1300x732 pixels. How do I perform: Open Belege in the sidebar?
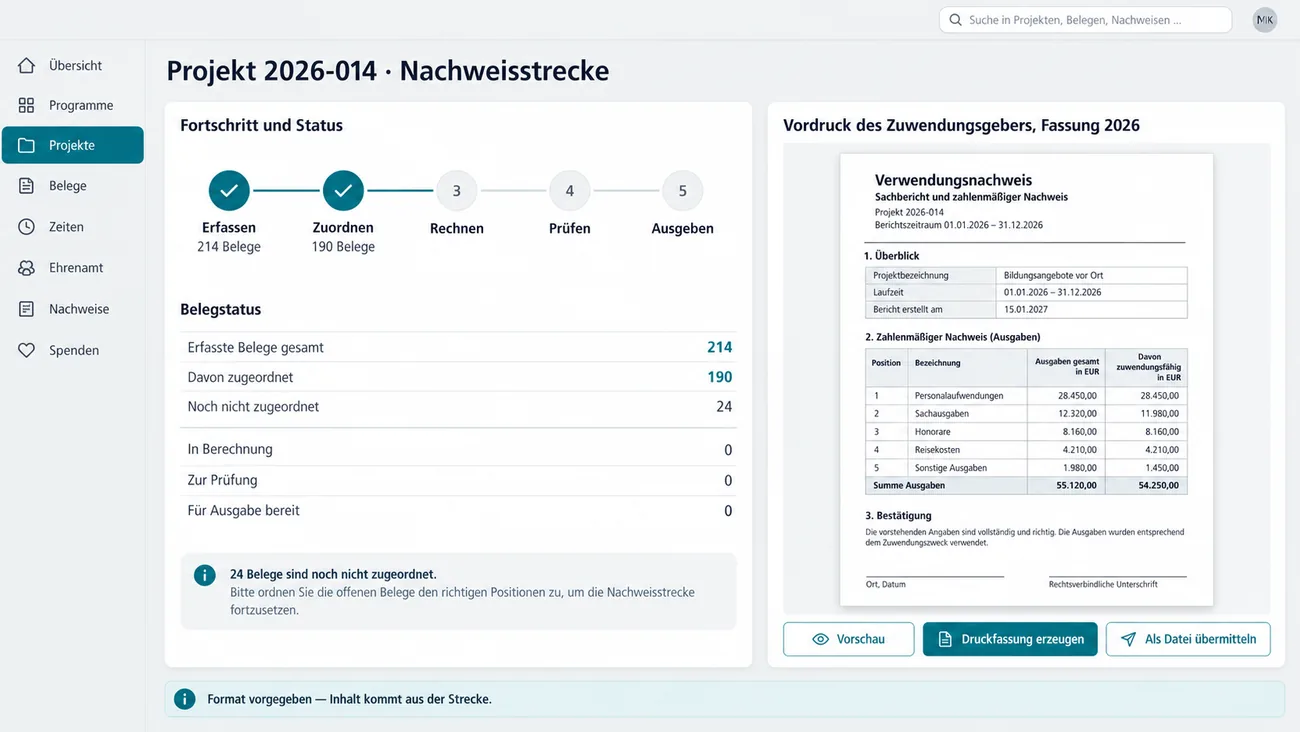(73, 186)
